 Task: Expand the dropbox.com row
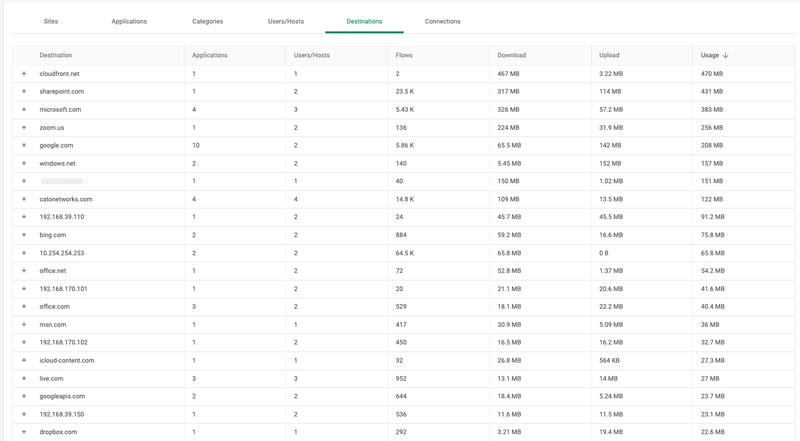coord(24,432)
